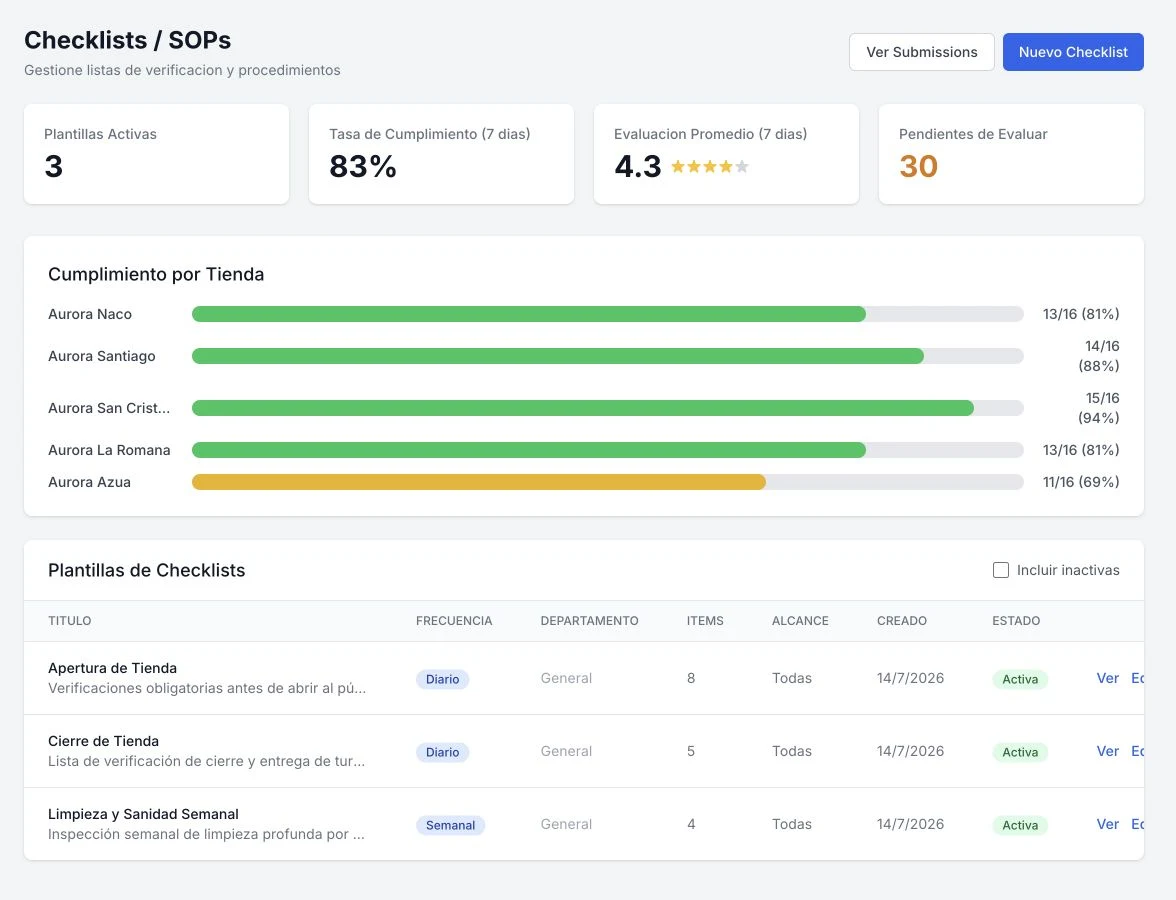The height and width of the screenshot is (900, 1176).
Task: Click the Ver Submissions button
Action: point(921,52)
